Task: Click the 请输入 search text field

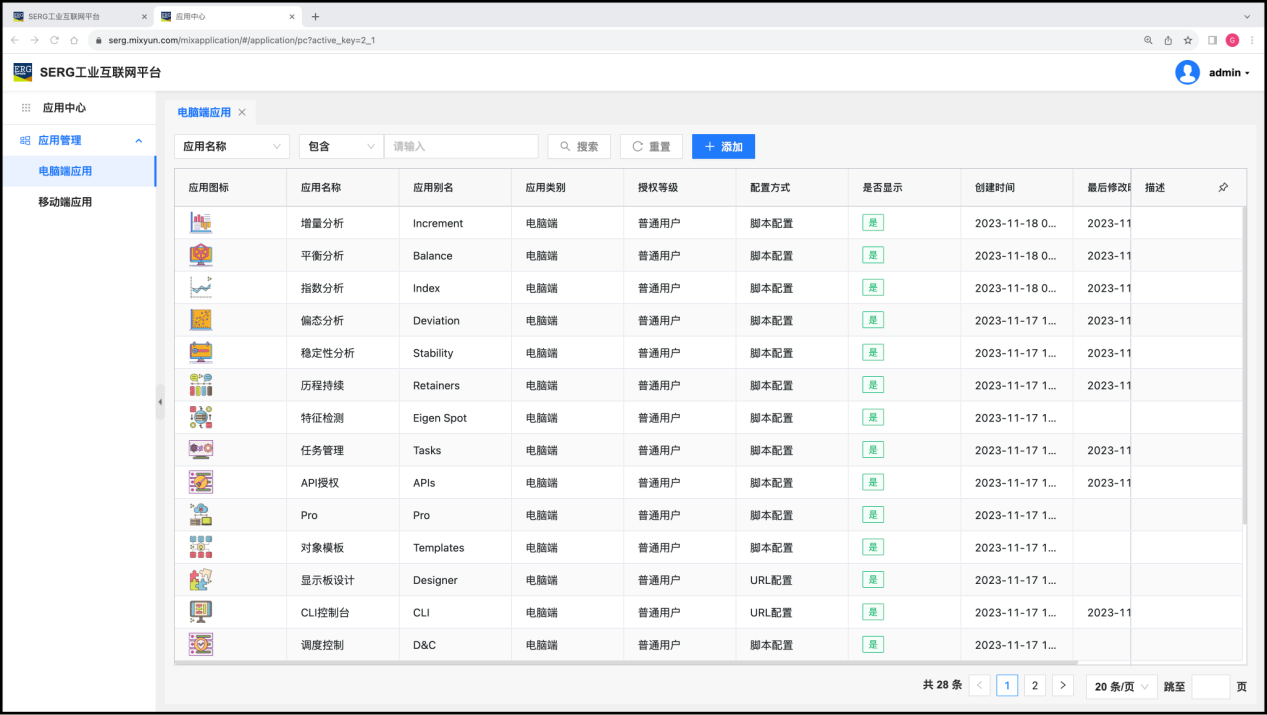Action: [x=461, y=146]
